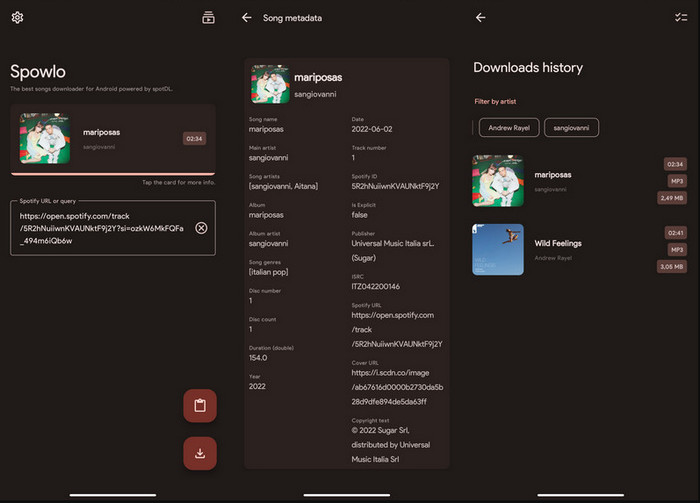
Task: Click the Spotify URL or query field
Action: pos(100,228)
